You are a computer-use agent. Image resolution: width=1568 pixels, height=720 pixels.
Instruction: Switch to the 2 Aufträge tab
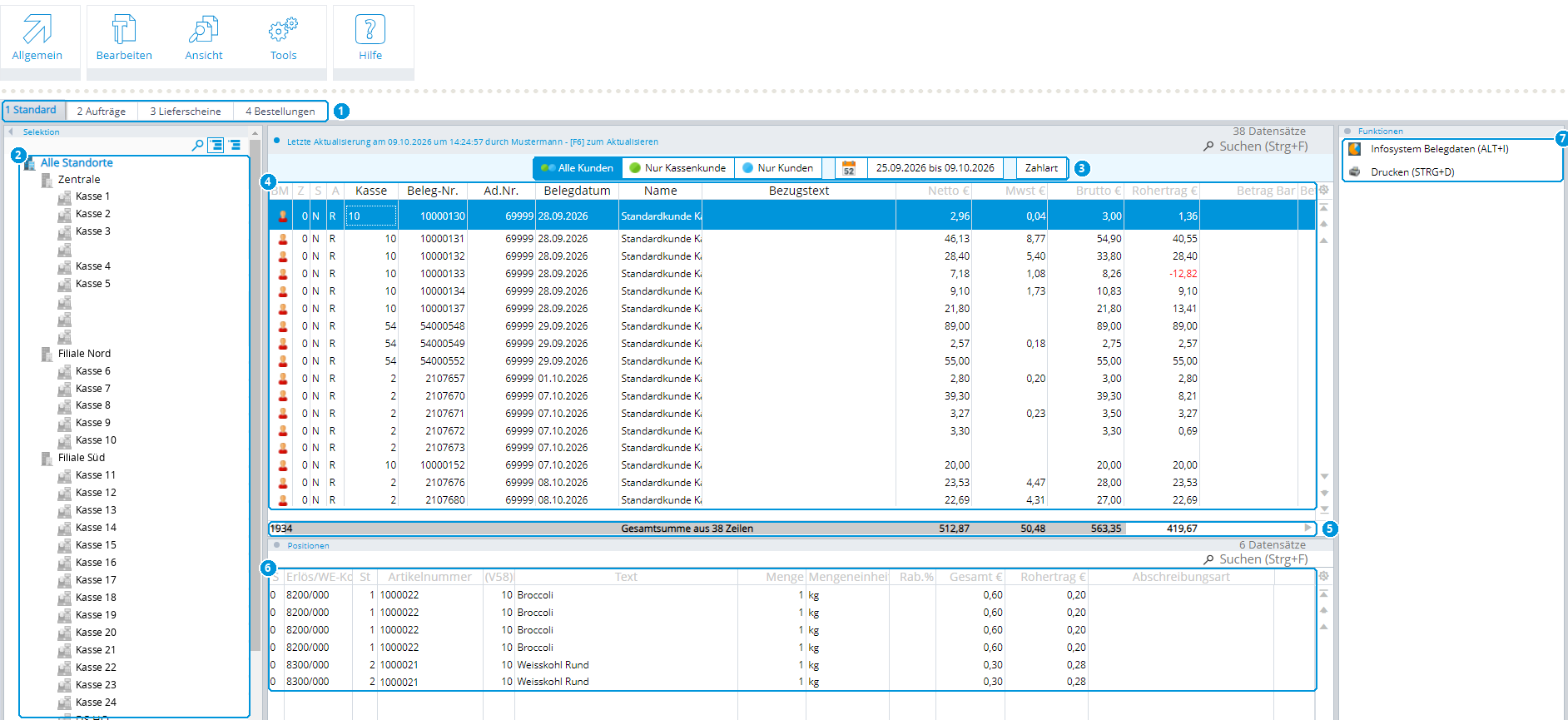pos(102,112)
